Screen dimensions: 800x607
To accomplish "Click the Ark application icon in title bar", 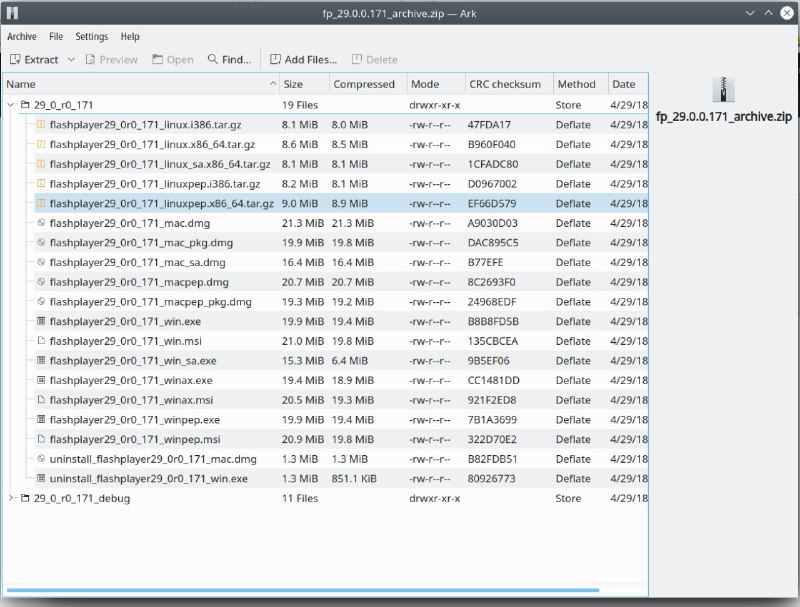I will coord(11,12).
